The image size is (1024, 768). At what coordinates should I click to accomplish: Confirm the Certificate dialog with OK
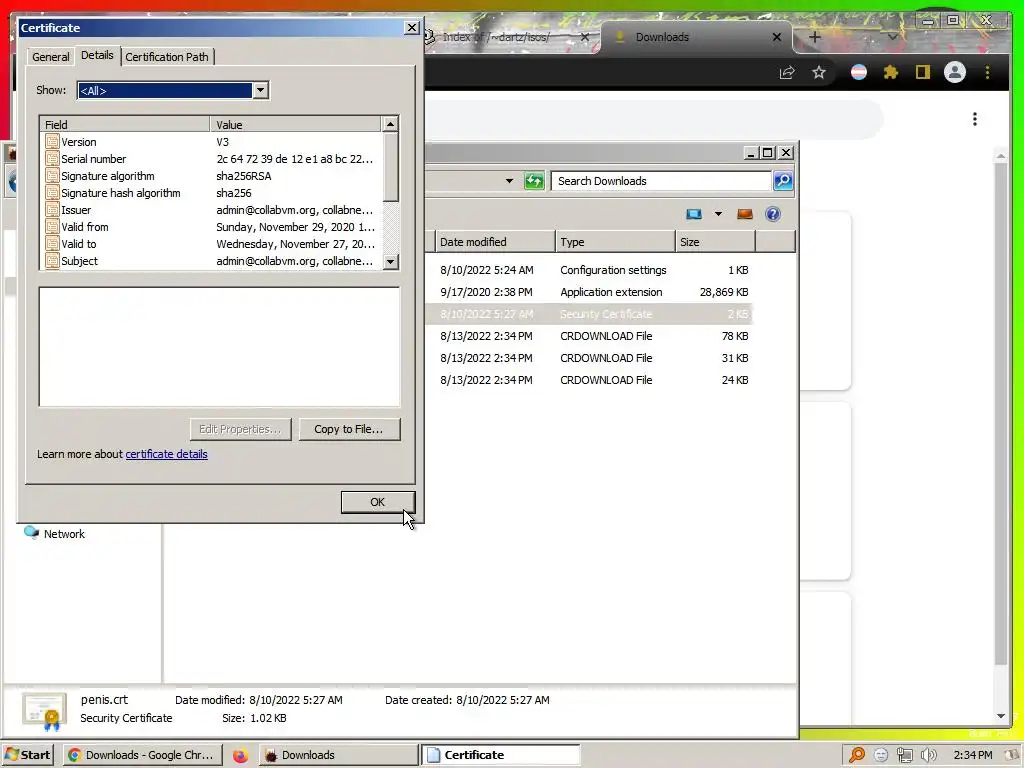(x=377, y=502)
